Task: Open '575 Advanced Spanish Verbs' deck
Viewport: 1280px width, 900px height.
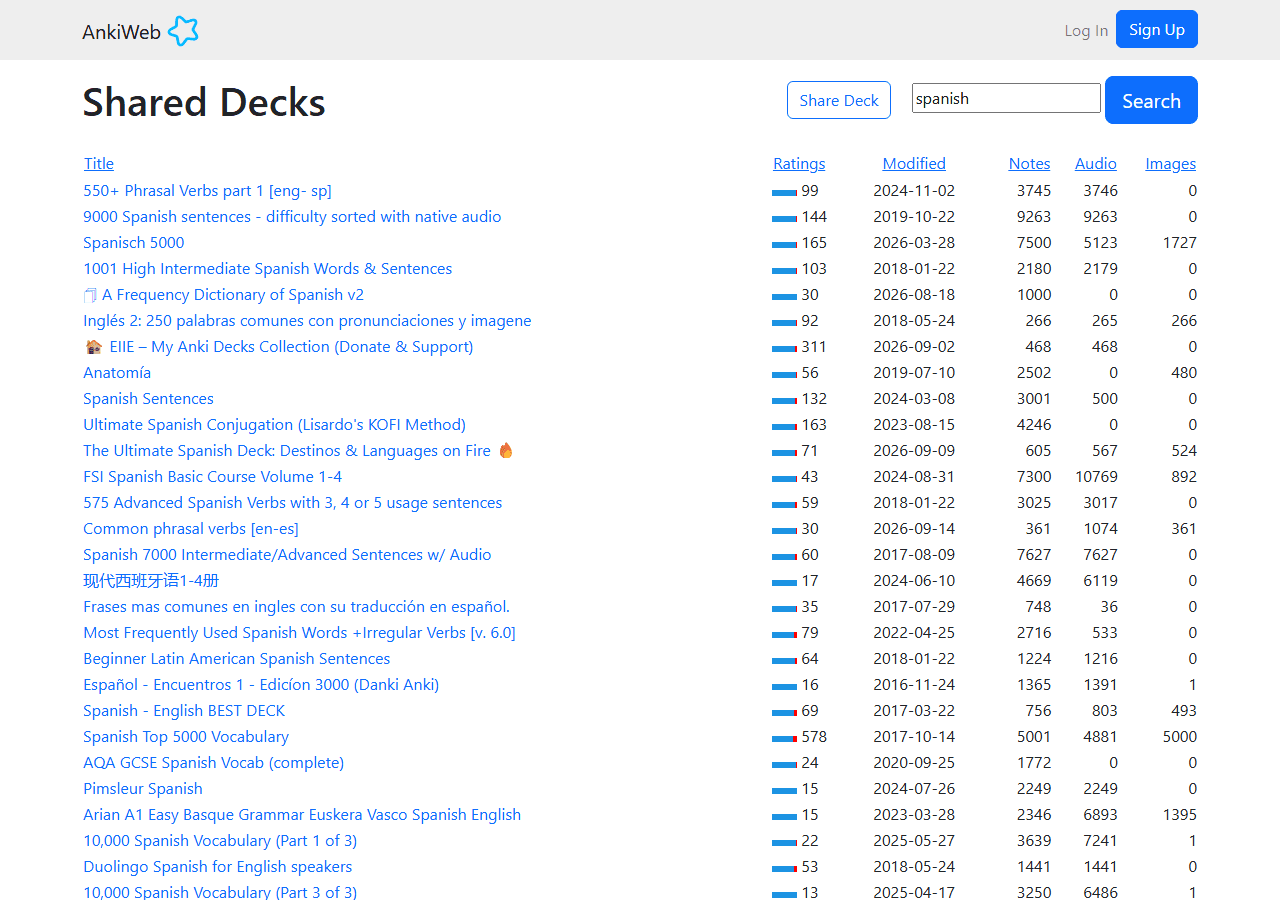Action: (292, 502)
